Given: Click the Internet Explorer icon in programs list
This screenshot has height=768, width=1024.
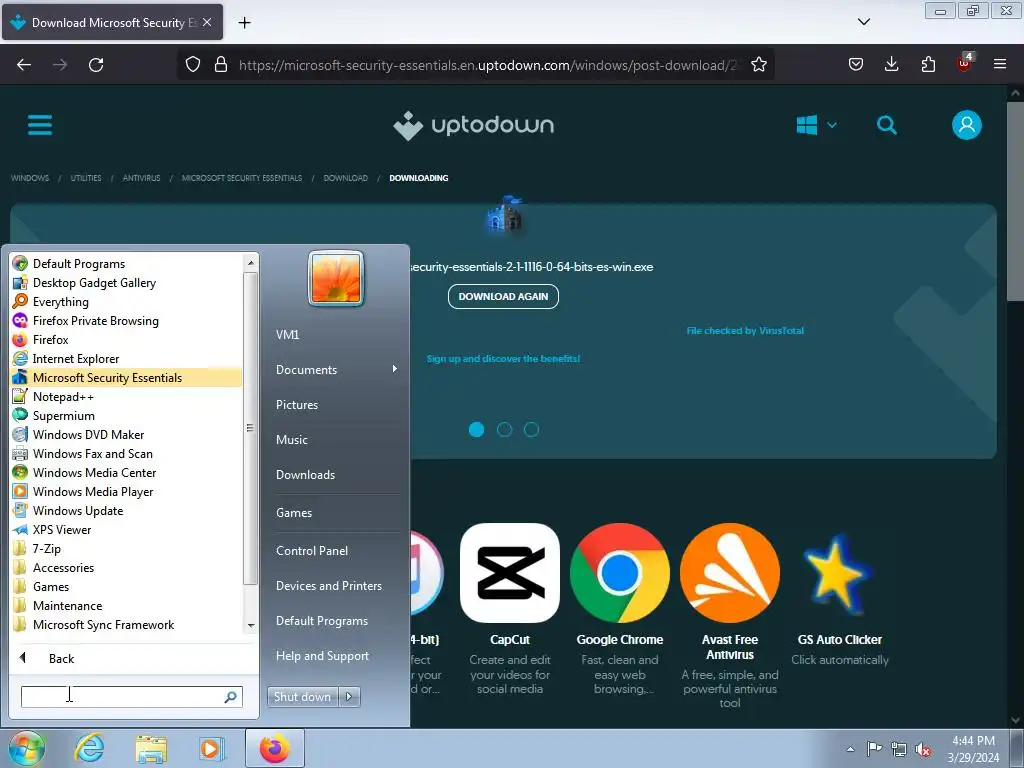Looking at the screenshot, I should pos(20,359).
